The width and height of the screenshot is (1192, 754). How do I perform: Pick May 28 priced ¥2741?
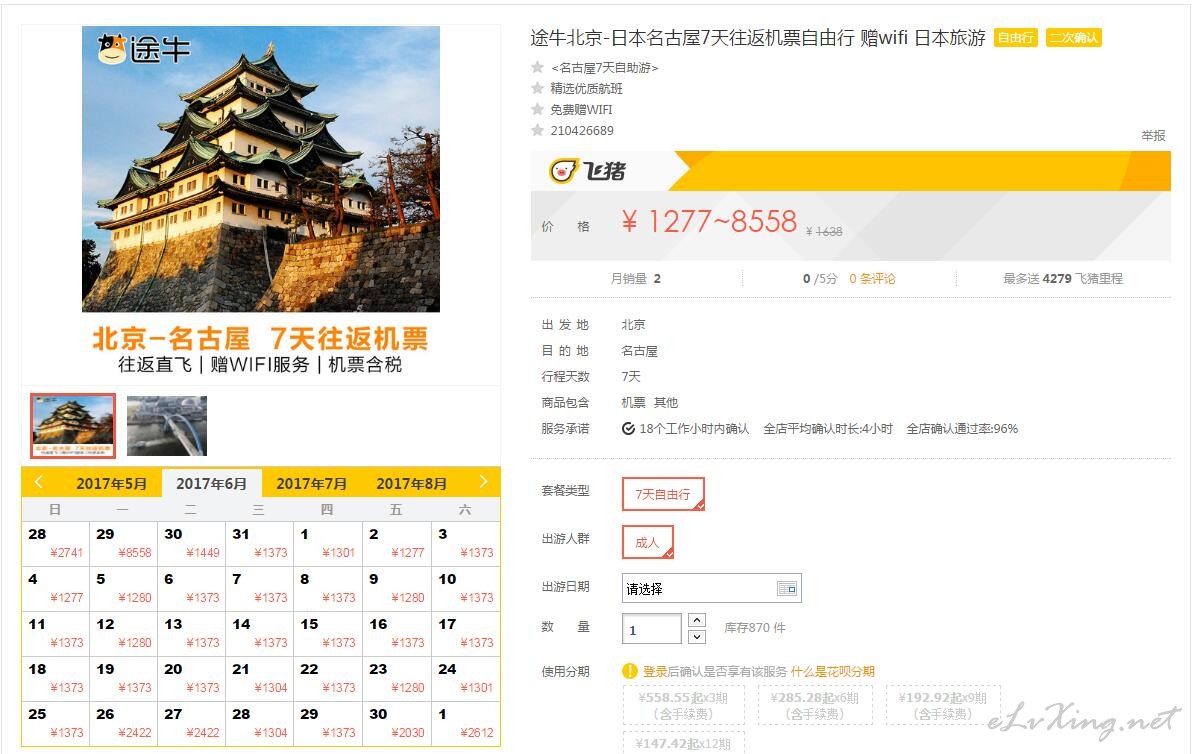click(55, 543)
